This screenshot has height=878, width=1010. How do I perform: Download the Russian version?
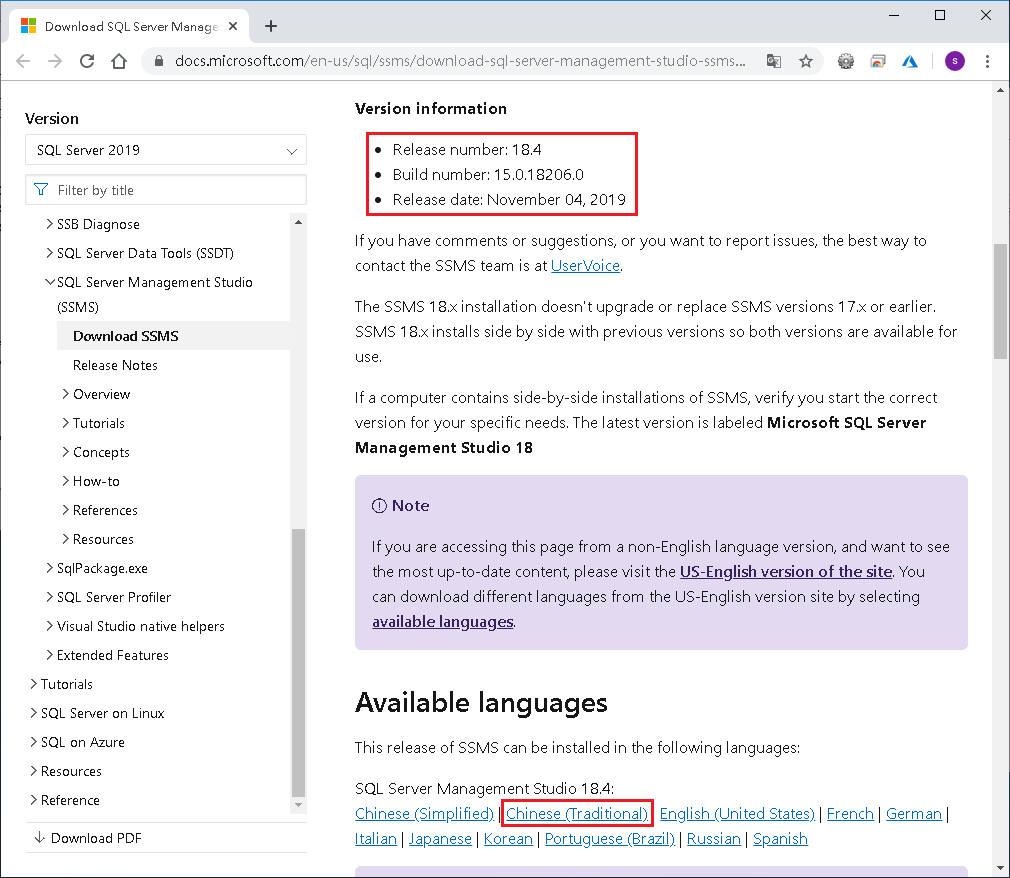pyautogui.click(x=713, y=839)
